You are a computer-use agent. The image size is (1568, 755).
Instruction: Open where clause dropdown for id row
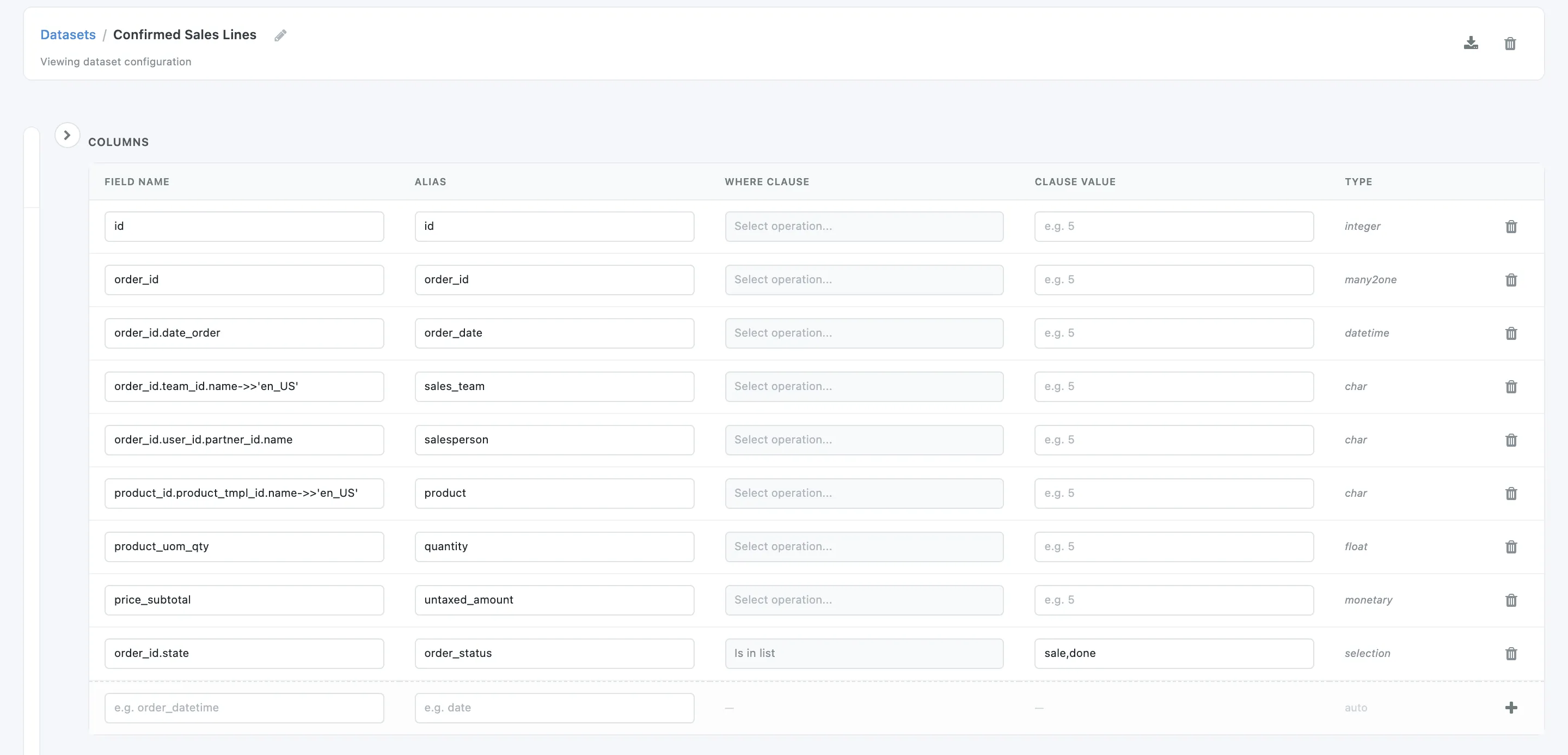(x=863, y=227)
